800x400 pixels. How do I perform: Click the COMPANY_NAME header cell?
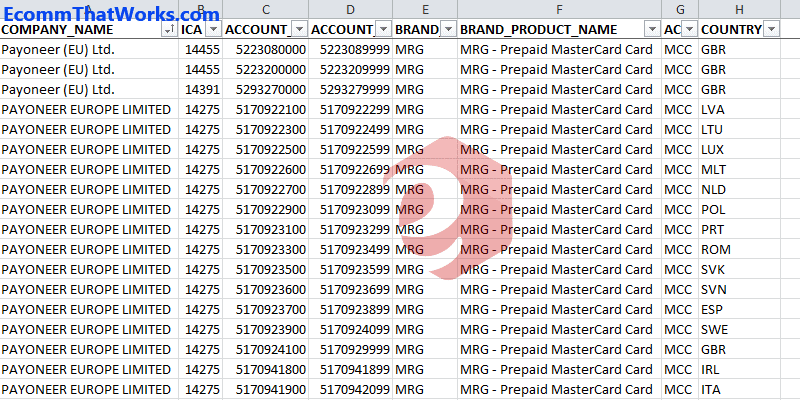(89, 30)
